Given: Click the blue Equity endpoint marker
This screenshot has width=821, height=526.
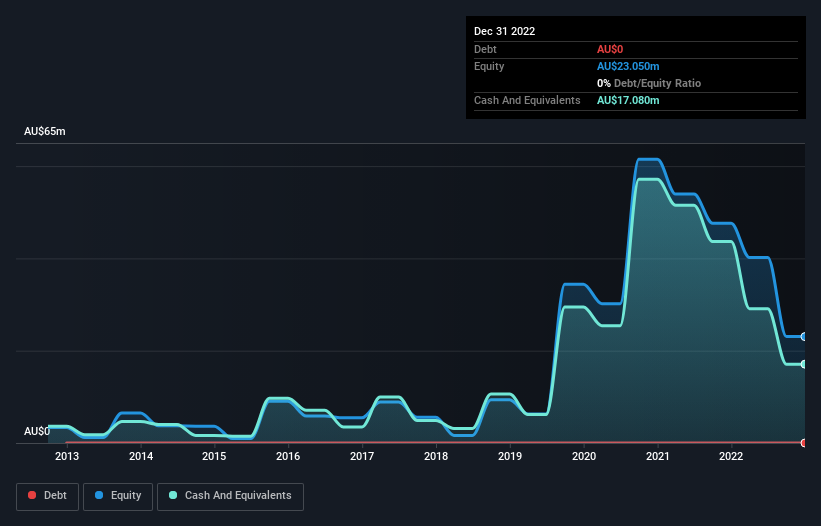Looking at the screenshot, I should tap(804, 337).
